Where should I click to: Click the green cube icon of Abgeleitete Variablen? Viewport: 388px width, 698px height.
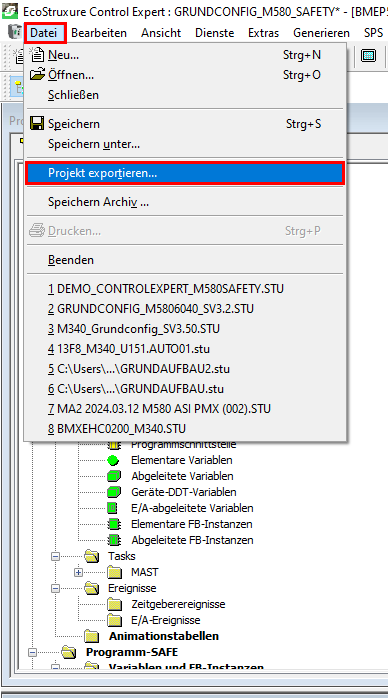[x=114, y=476]
